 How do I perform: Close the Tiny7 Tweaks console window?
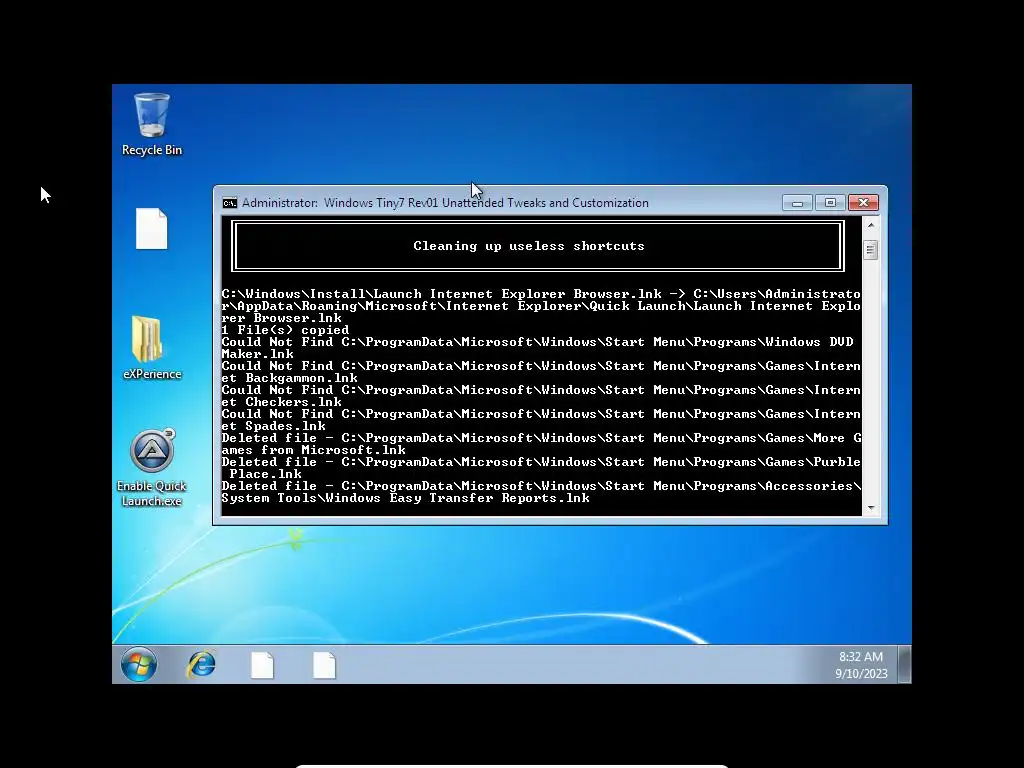pyautogui.click(x=863, y=203)
